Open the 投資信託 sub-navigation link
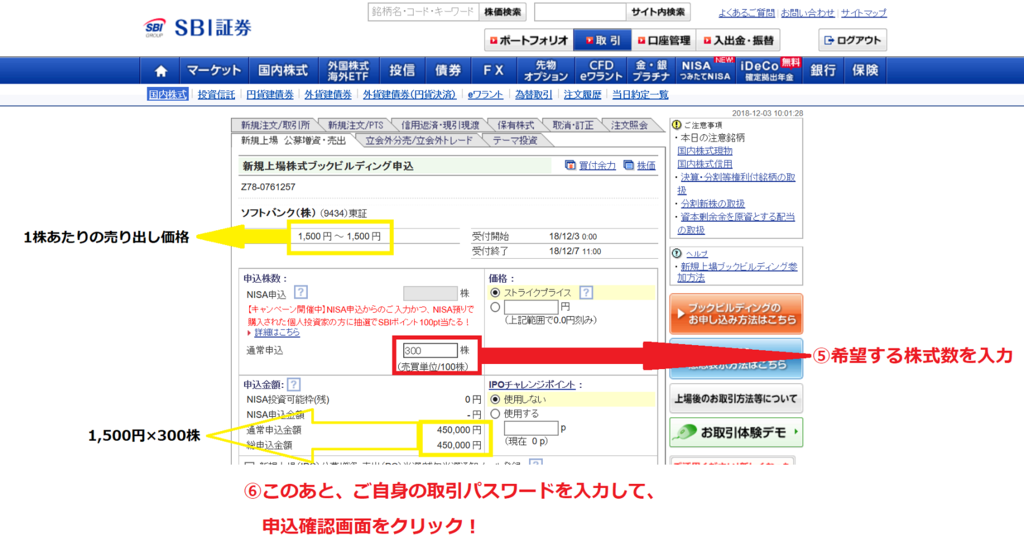This screenshot has width=1024, height=551. point(216,95)
